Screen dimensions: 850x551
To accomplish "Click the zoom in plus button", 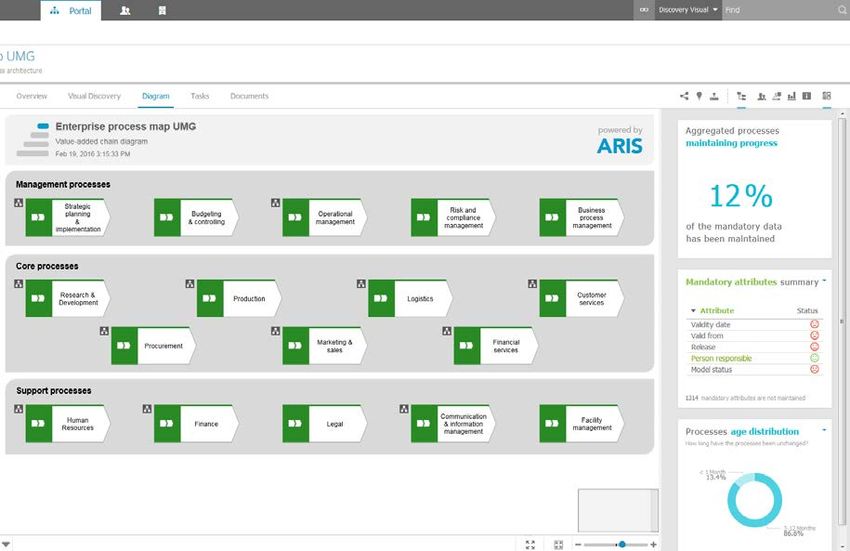I will point(653,544).
